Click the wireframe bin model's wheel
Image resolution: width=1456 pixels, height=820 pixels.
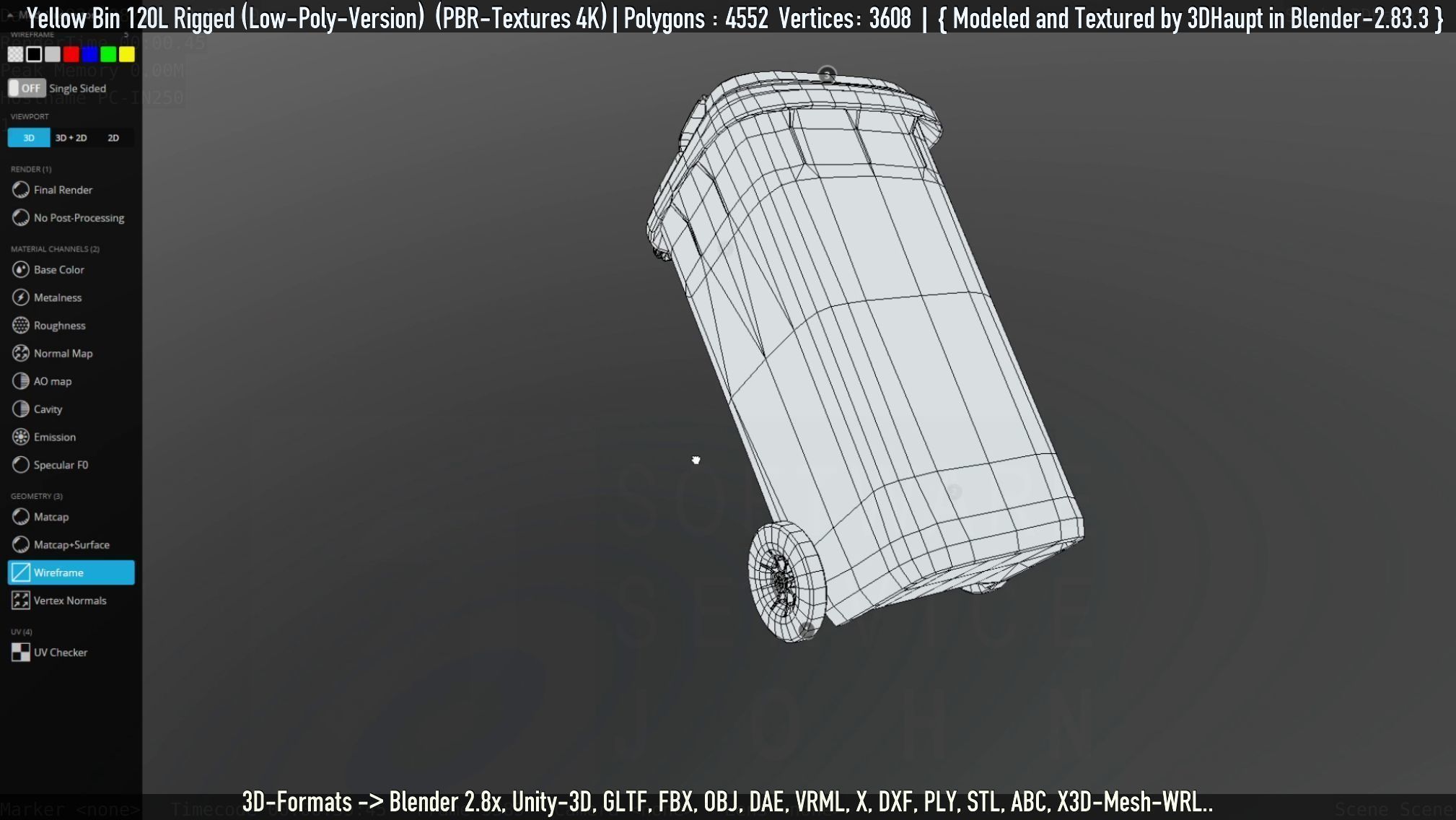coord(786,581)
